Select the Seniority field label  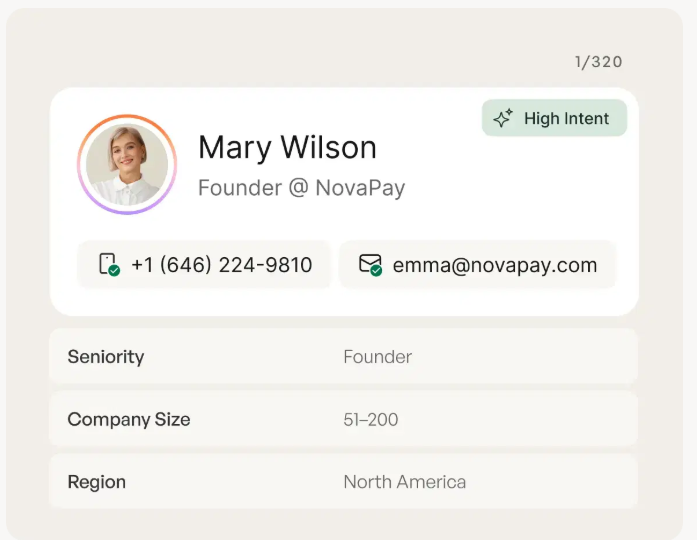(x=106, y=356)
